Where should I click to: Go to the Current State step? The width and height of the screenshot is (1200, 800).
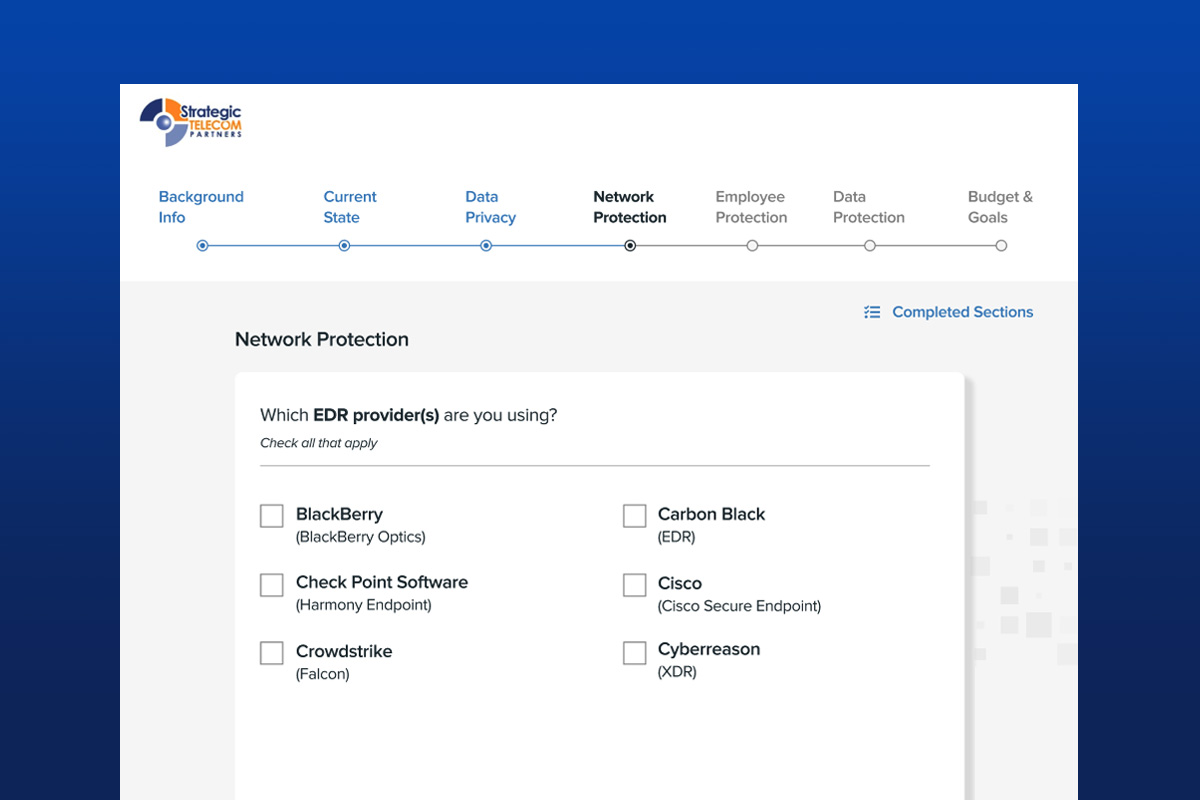350,207
